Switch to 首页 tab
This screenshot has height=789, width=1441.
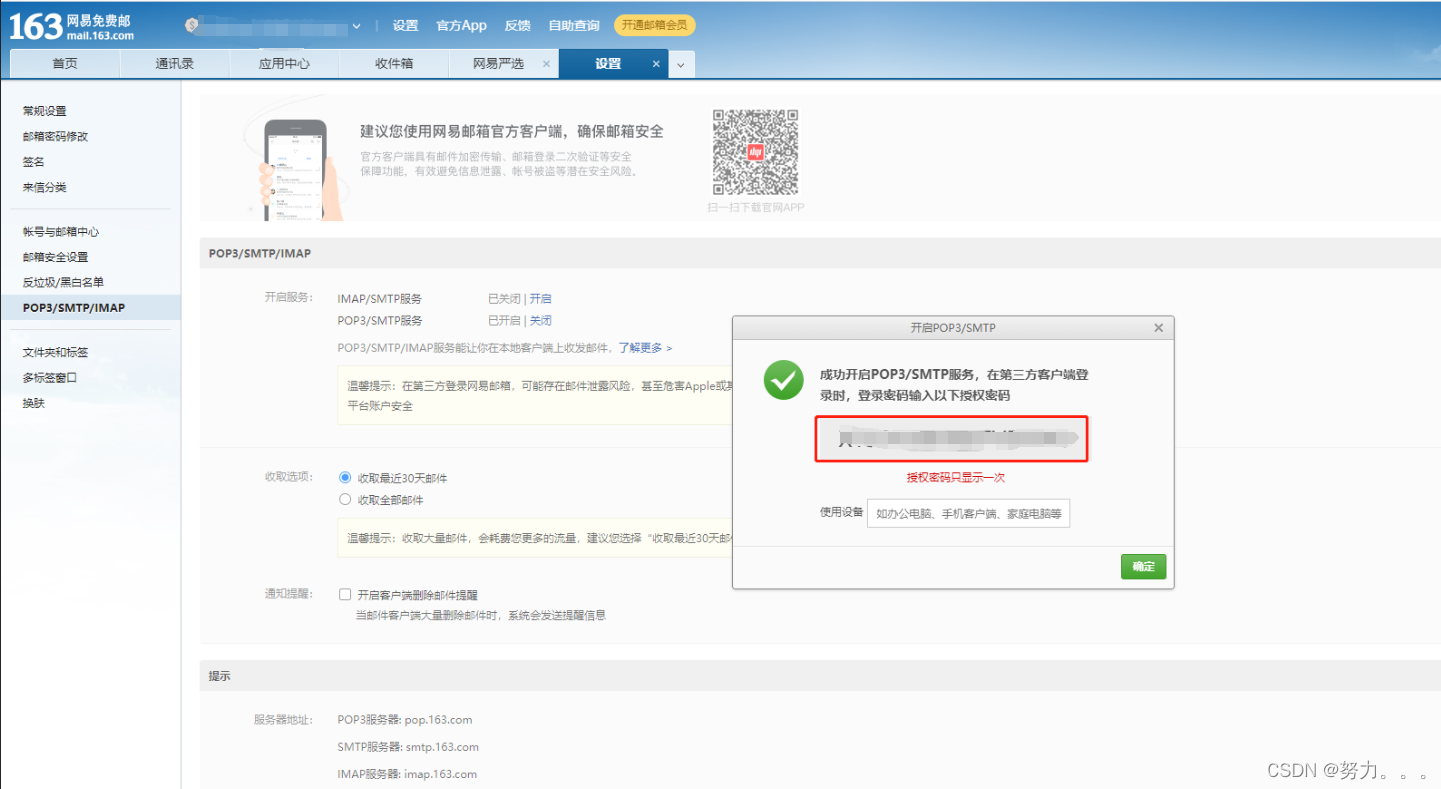(65, 63)
